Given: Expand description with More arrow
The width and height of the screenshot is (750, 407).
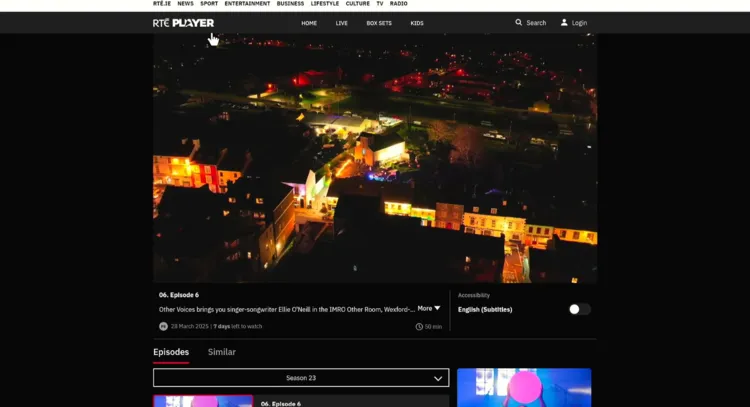Looking at the screenshot, I should tap(429, 308).
